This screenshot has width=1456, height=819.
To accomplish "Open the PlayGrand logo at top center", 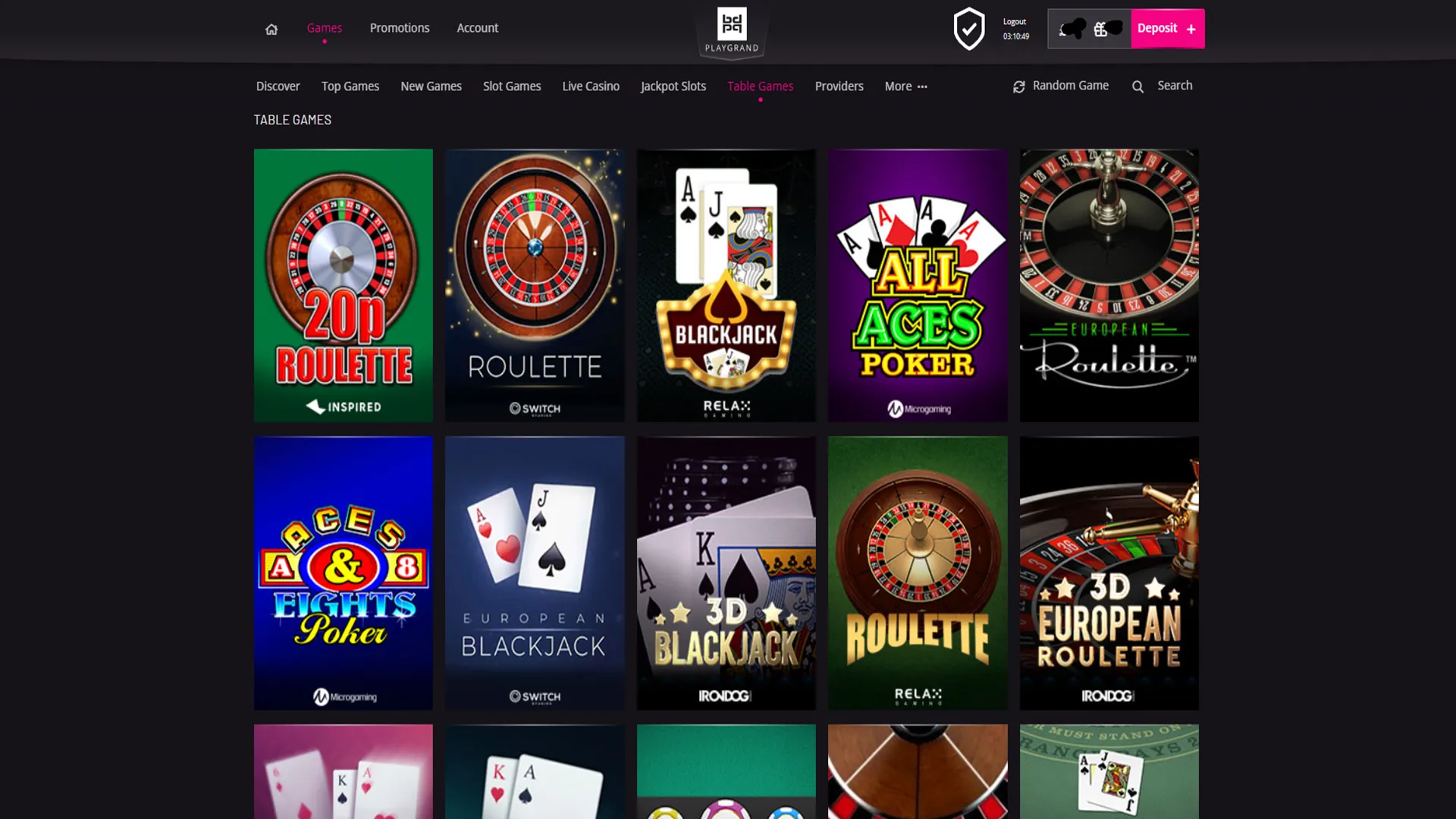I will (730, 30).
